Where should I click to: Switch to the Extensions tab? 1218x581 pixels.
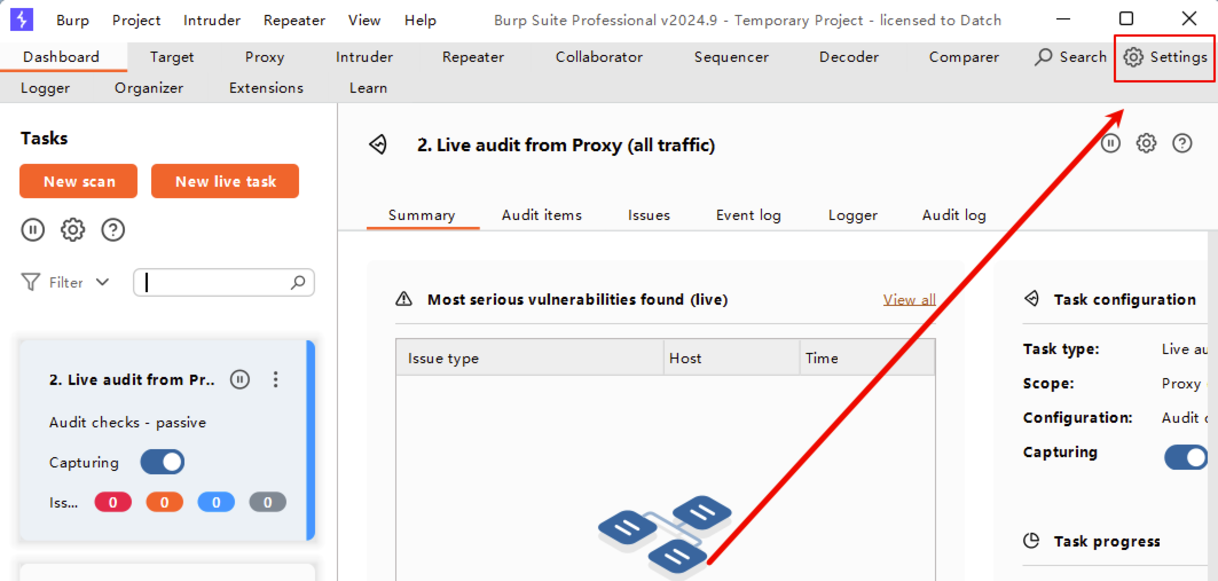pyautogui.click(x=266, y=88)
